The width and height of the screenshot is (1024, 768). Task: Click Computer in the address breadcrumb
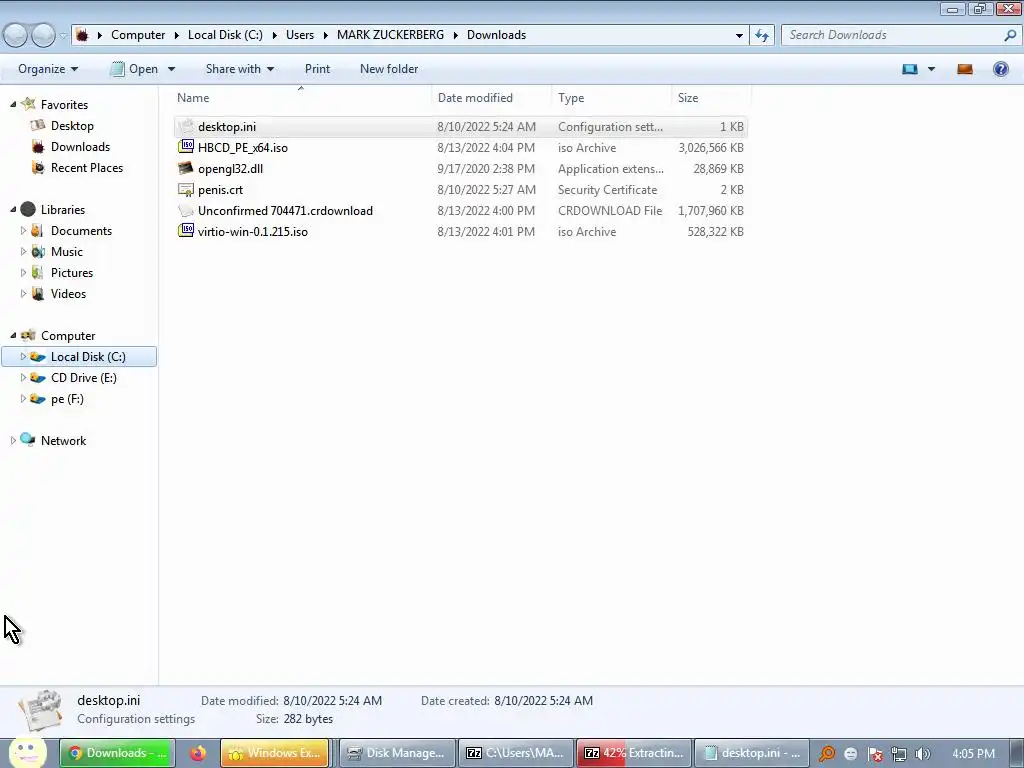pos(138,35)
